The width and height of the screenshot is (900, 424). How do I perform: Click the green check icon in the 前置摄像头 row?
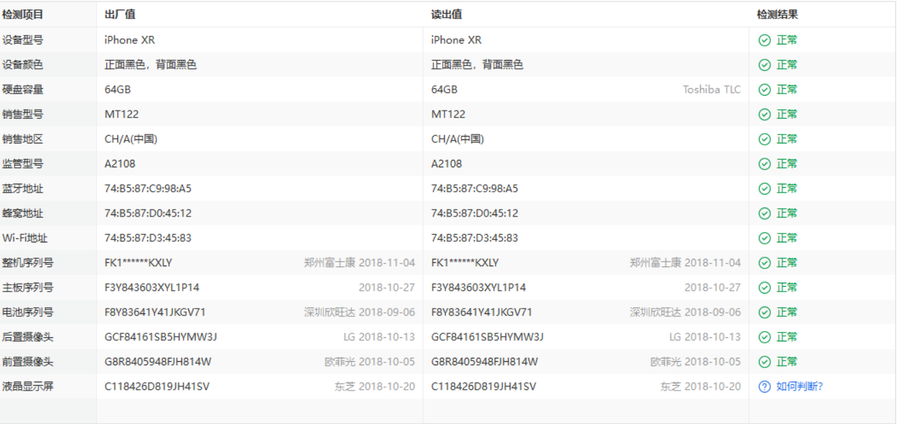pyautogui.click(x=764, y=361)
